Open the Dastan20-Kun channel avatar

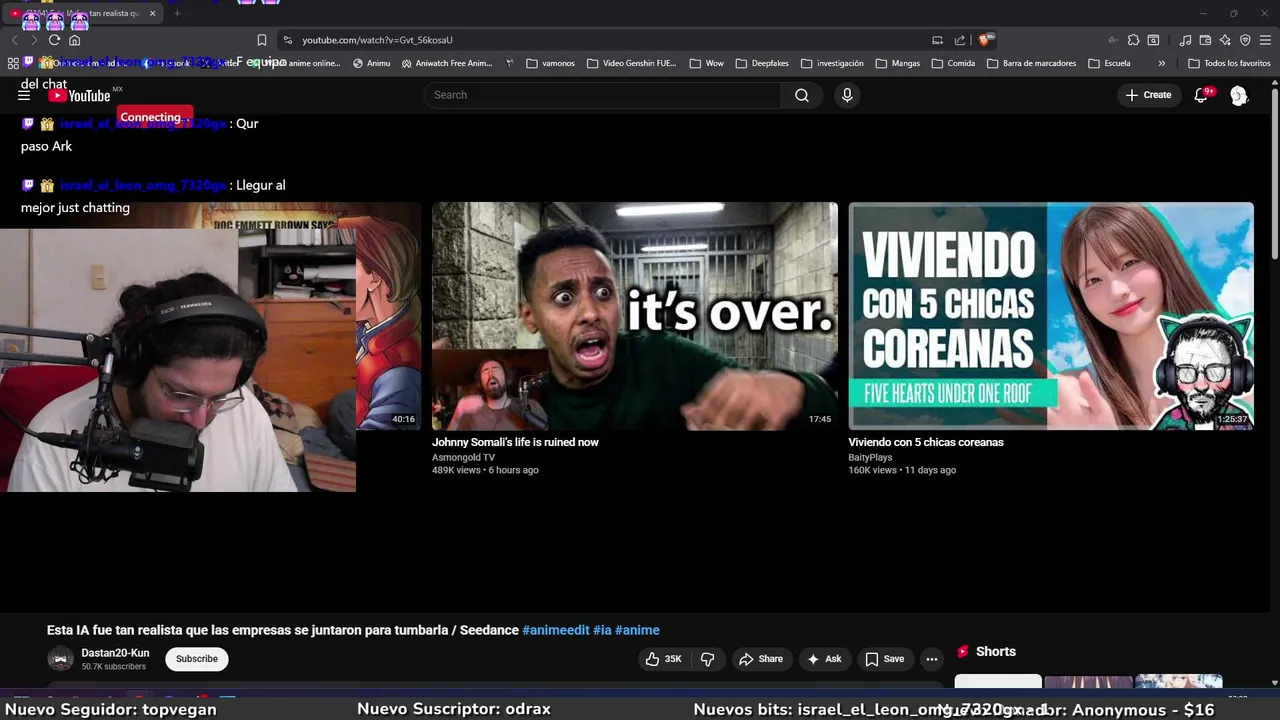(61, 658)
